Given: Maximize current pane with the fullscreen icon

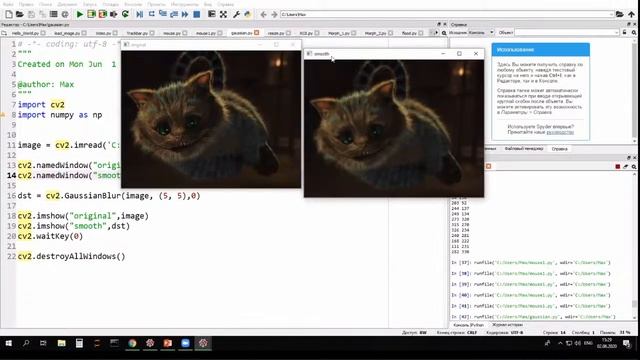Looking at the screenshot, I should 223,14.
